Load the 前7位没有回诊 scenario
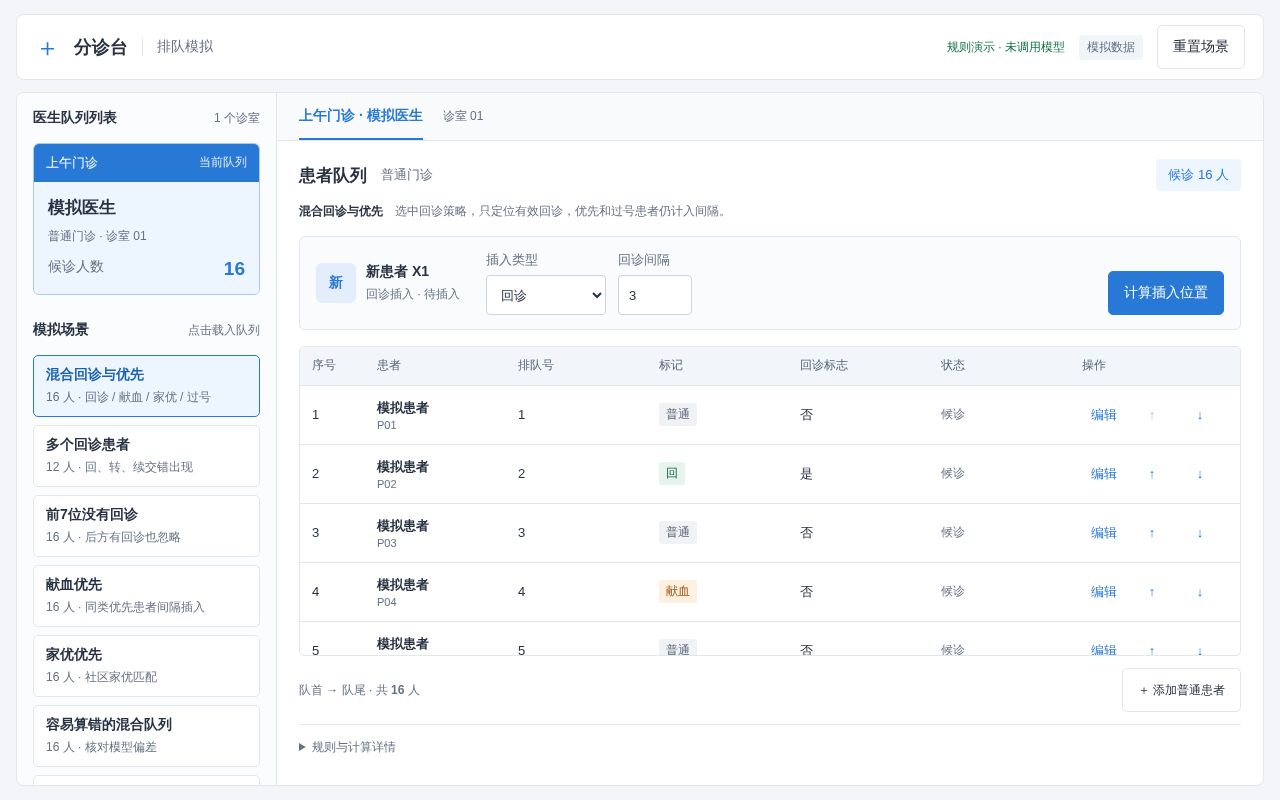 click(x=146, y=526)
